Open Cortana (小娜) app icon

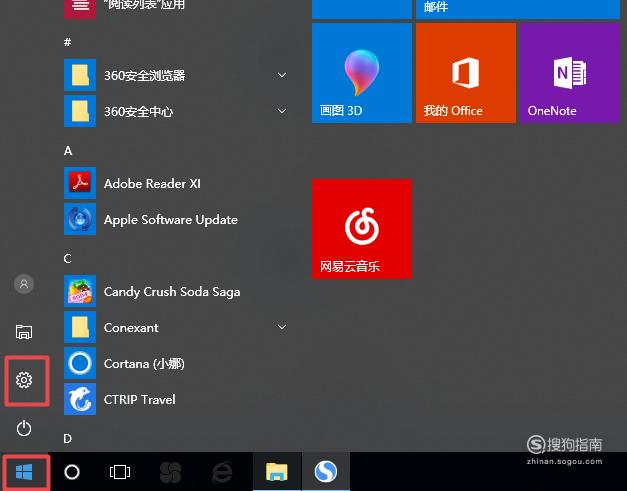[x=80, y=363]
